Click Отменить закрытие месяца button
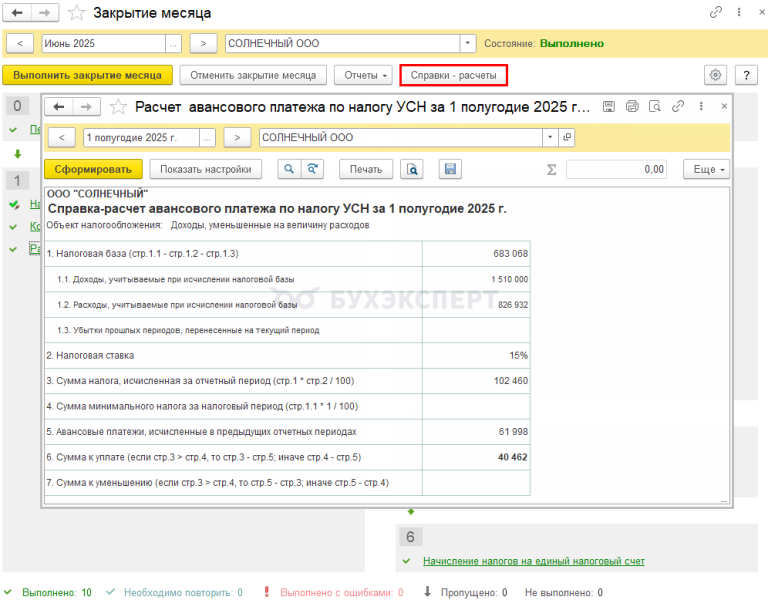The image size is (768, 600). point(253,75)
